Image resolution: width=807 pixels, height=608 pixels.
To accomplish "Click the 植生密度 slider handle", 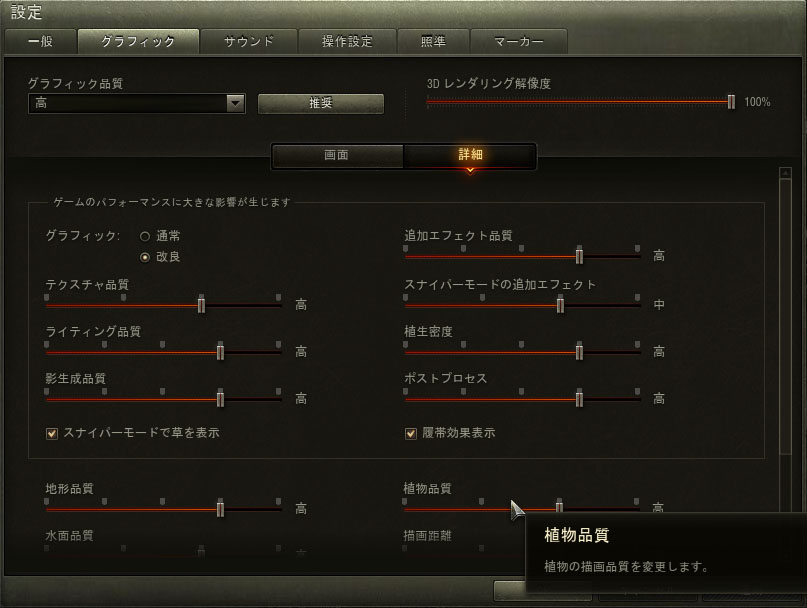I will pyautogui.click(x=579, y=352).
